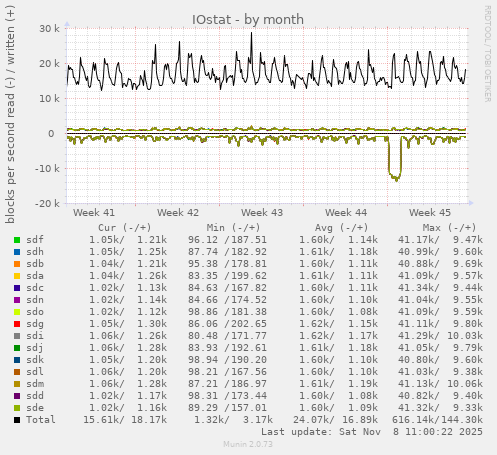The image size is (497, 455).
Task: Click sdi max value '41.29k/ 10.03k'
Action: pos(440,336)
